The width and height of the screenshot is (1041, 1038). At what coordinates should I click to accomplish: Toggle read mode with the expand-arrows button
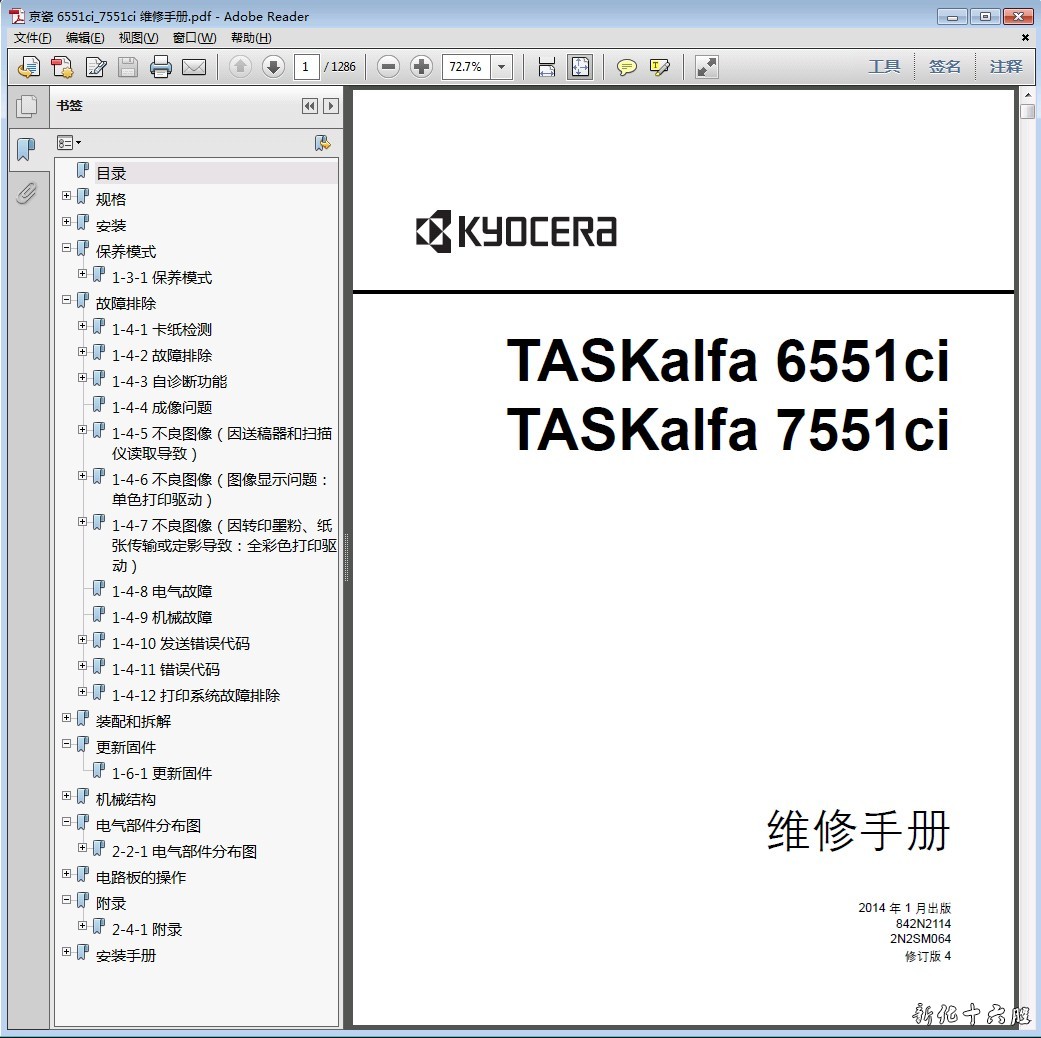pos(707,67)
